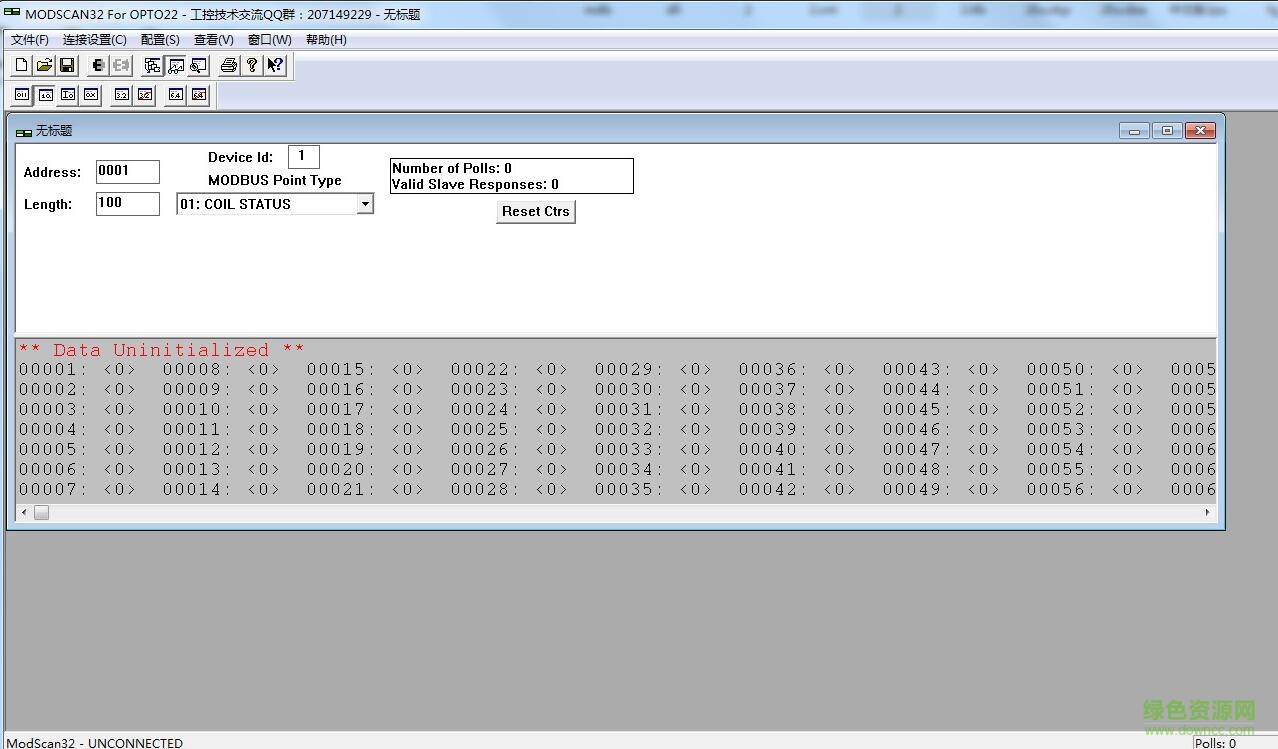This screenshot has height=749, width=1278.
Task: Select the 64-bit double float format icon
Action: pos(176,95)
